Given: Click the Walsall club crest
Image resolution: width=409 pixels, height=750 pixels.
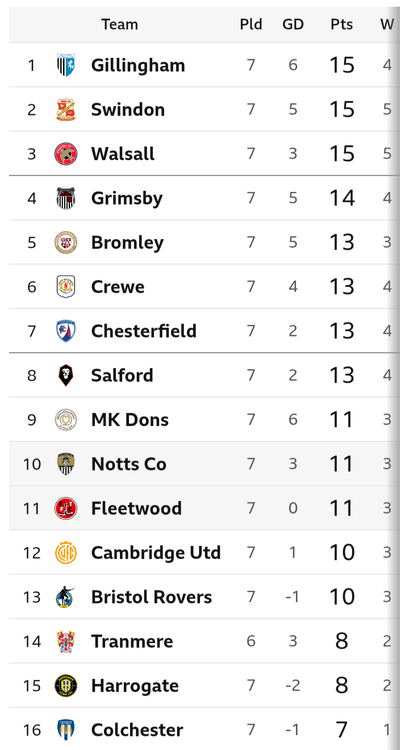Looking at the screenshot, I should [x=66, y=154].
